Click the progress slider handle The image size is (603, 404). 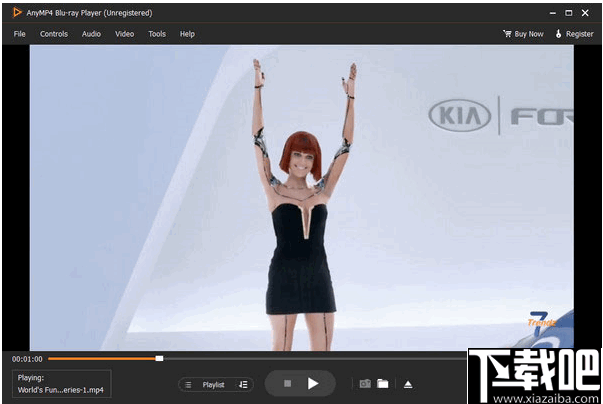159,358
